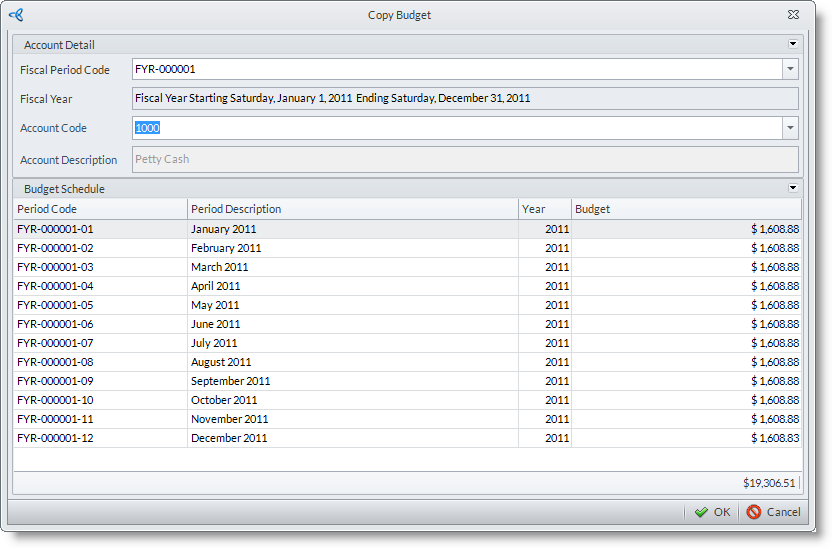Screen dimensions: 832x548
Task: Click the app logo icon in title bar
Action: tap(16, 15)
